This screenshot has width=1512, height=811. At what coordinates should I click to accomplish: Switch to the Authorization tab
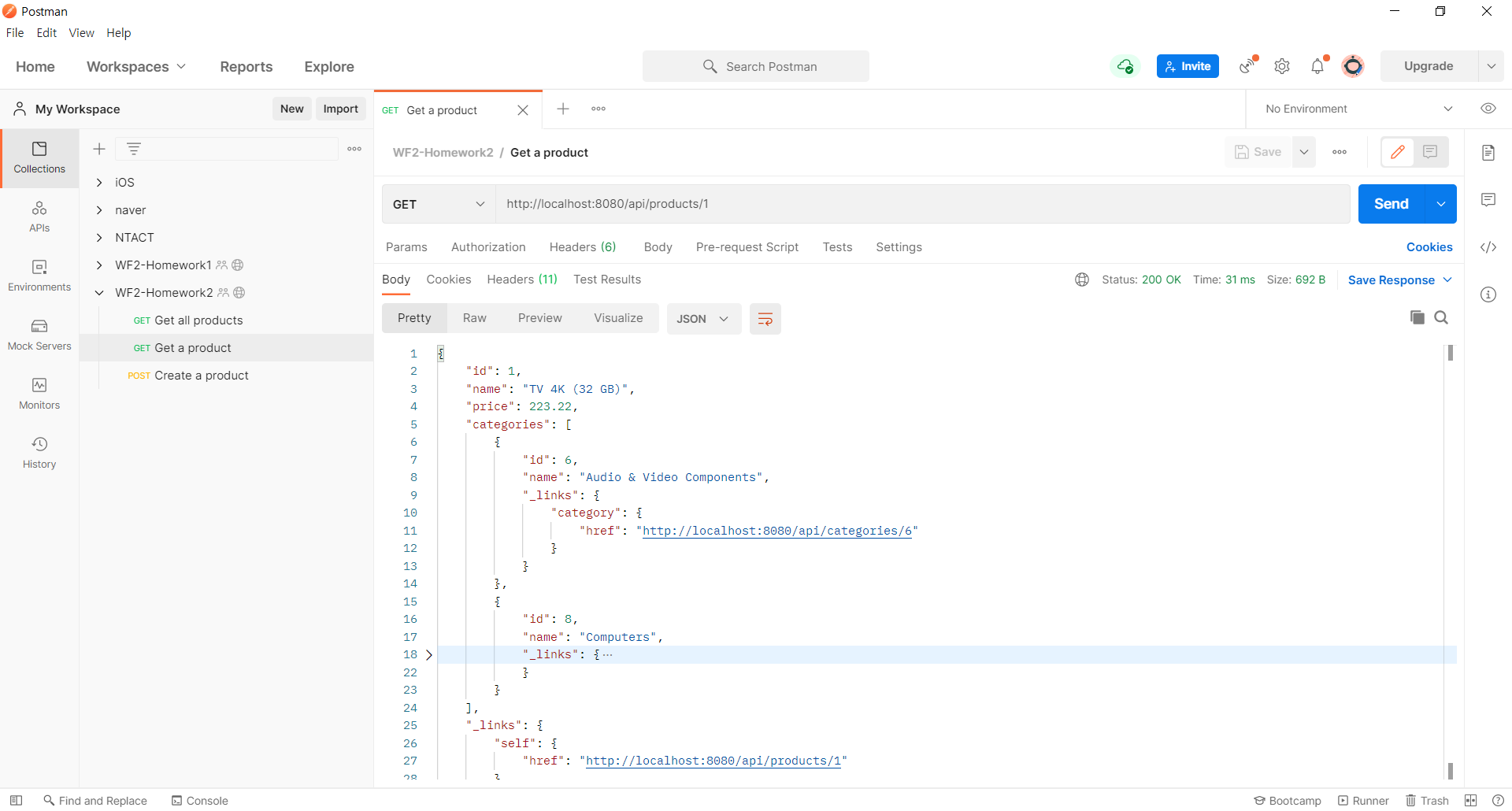(488, 247)
